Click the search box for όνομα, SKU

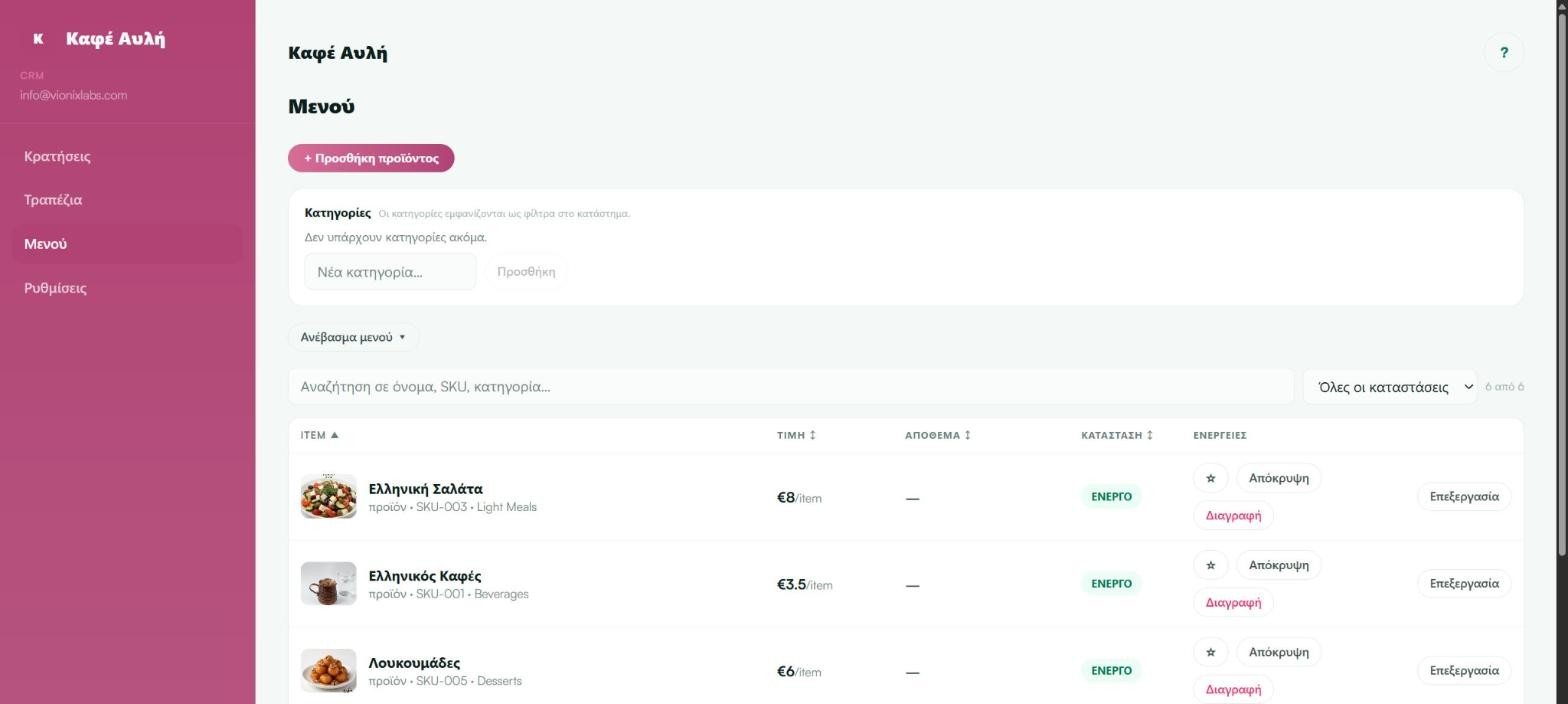(791, 387)
